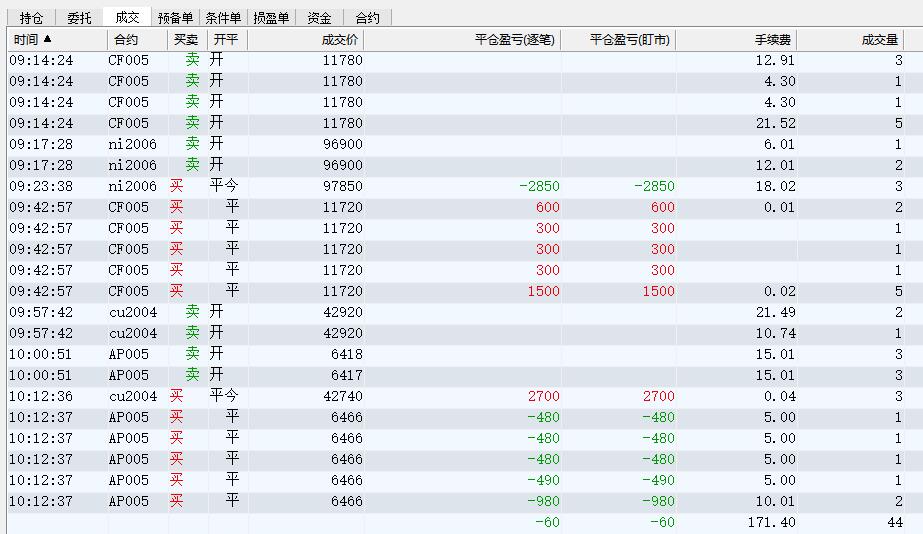Click the AP005 price 6418
Image resolution: width=923 pixels, height=534 pixels.
(x=347, y=354)
